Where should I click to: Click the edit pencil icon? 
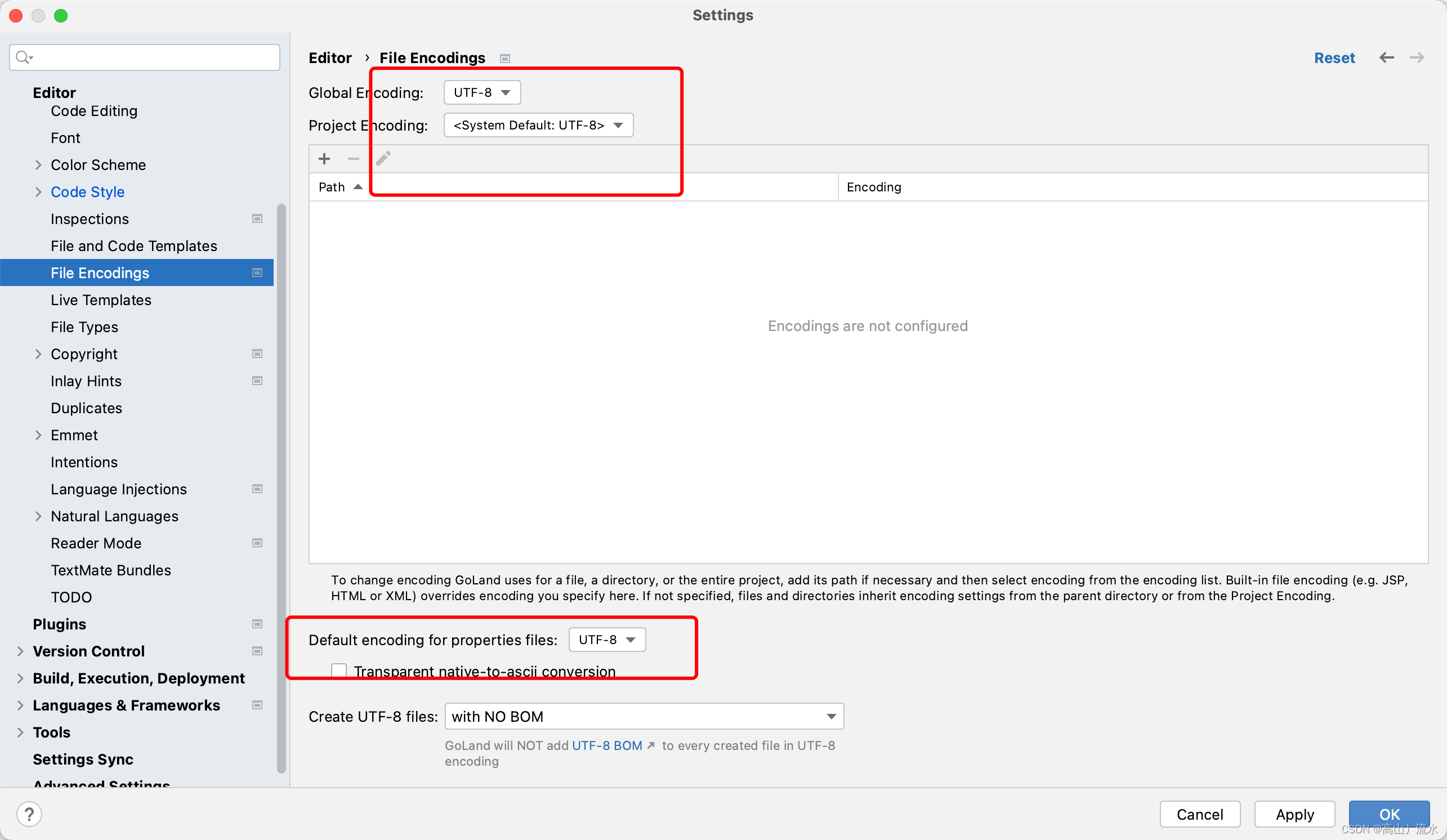tap(383, 158)
